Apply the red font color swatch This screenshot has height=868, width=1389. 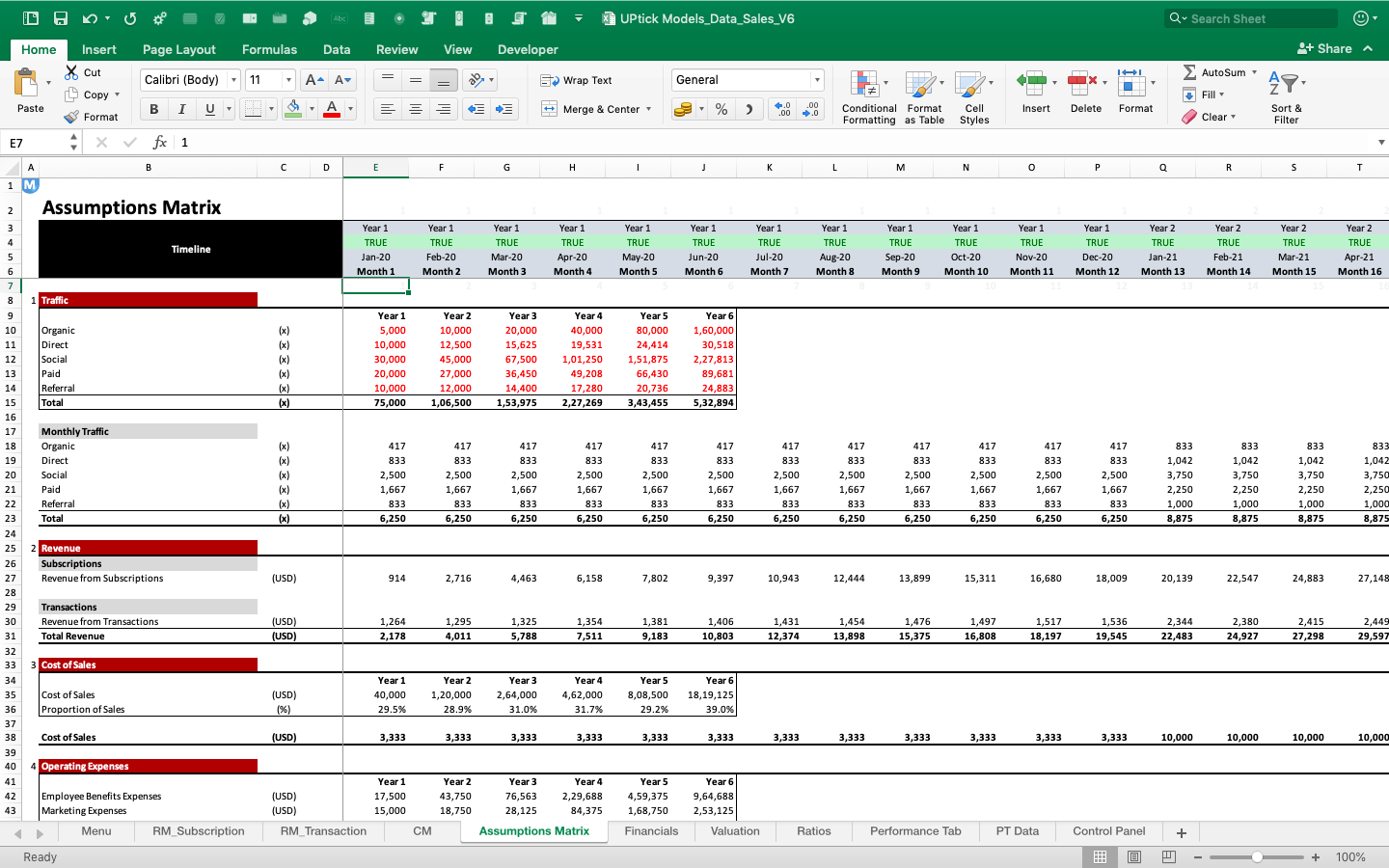(x=332, y=109)
